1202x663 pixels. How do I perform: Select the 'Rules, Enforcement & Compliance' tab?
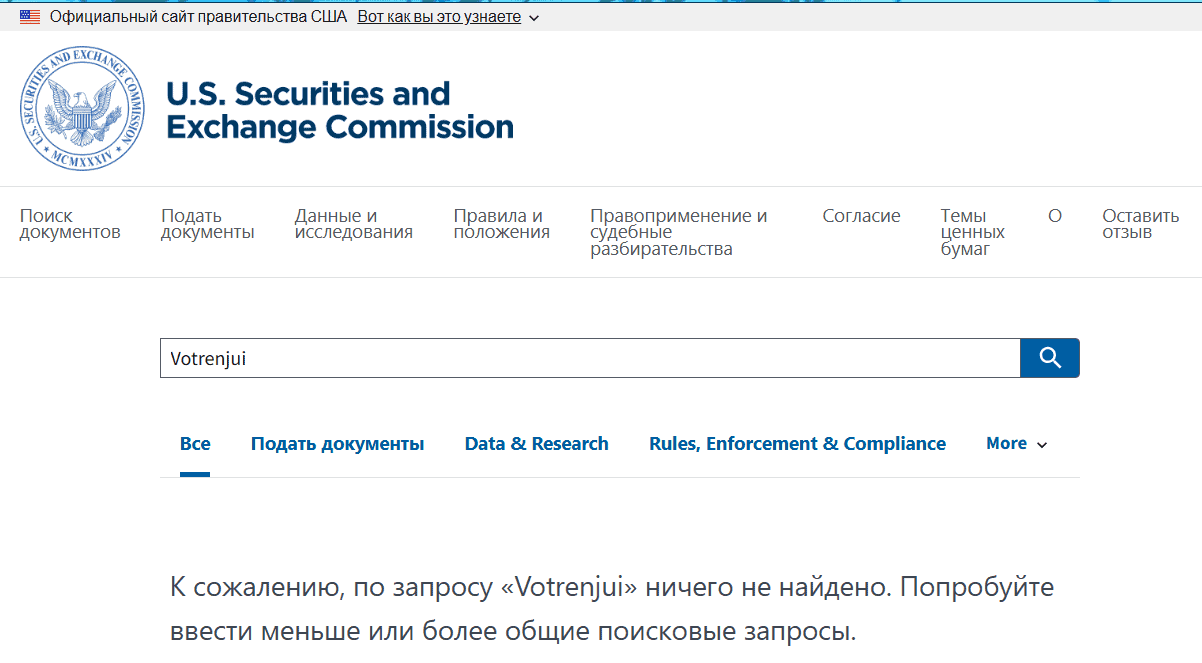(797, 444)
